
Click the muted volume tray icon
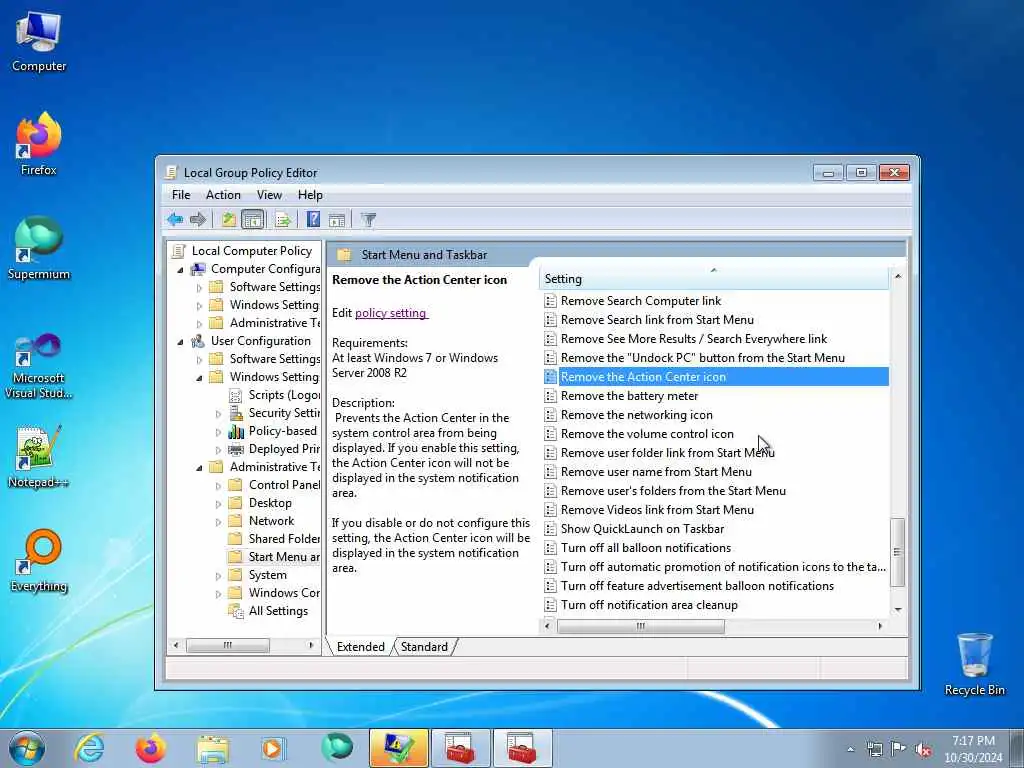coord(923,750)
